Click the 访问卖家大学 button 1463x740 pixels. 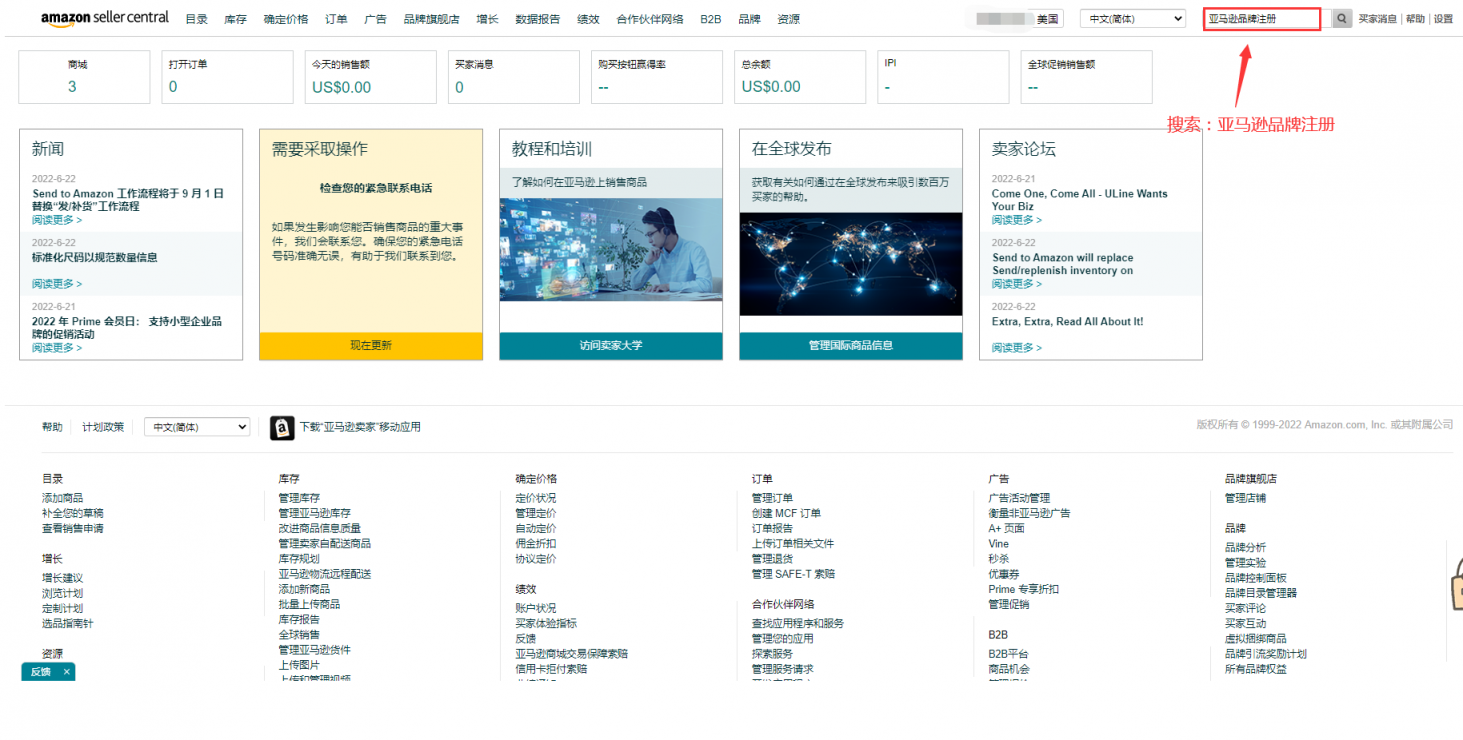[x=611, y=346]
